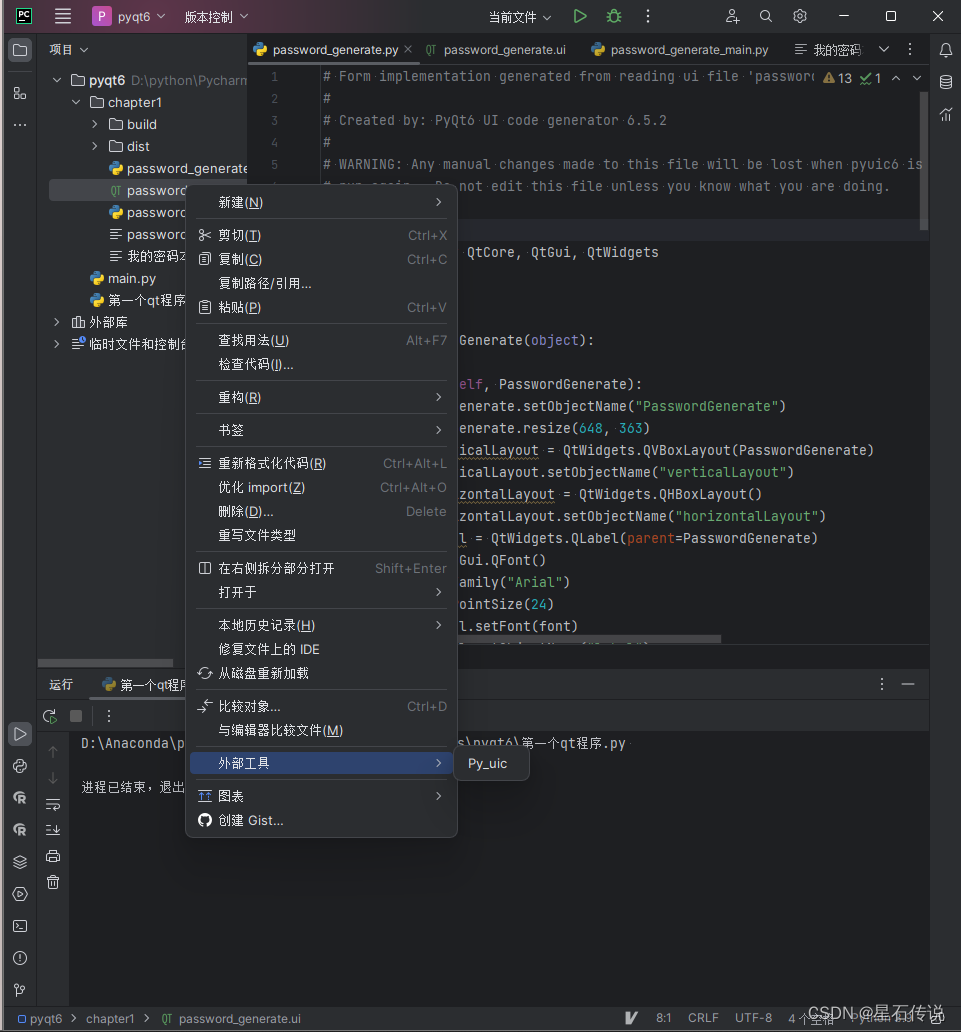Open the Problems tool window

19,958
